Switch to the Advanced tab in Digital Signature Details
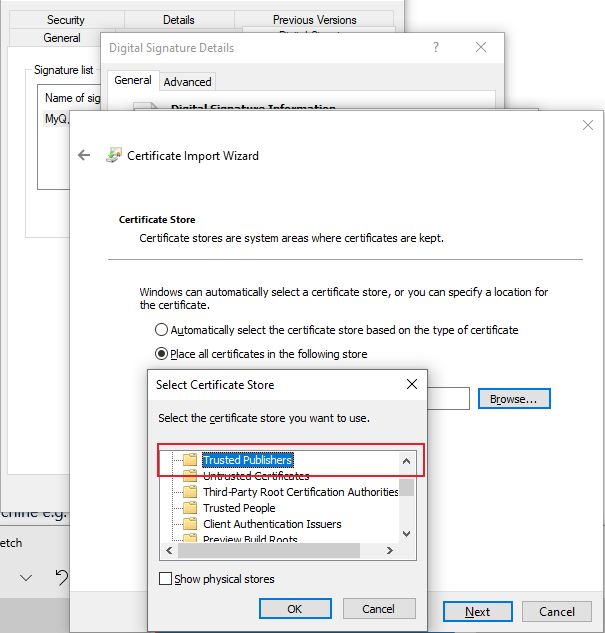Screen dimensions: 605x633 pos(187,82)
